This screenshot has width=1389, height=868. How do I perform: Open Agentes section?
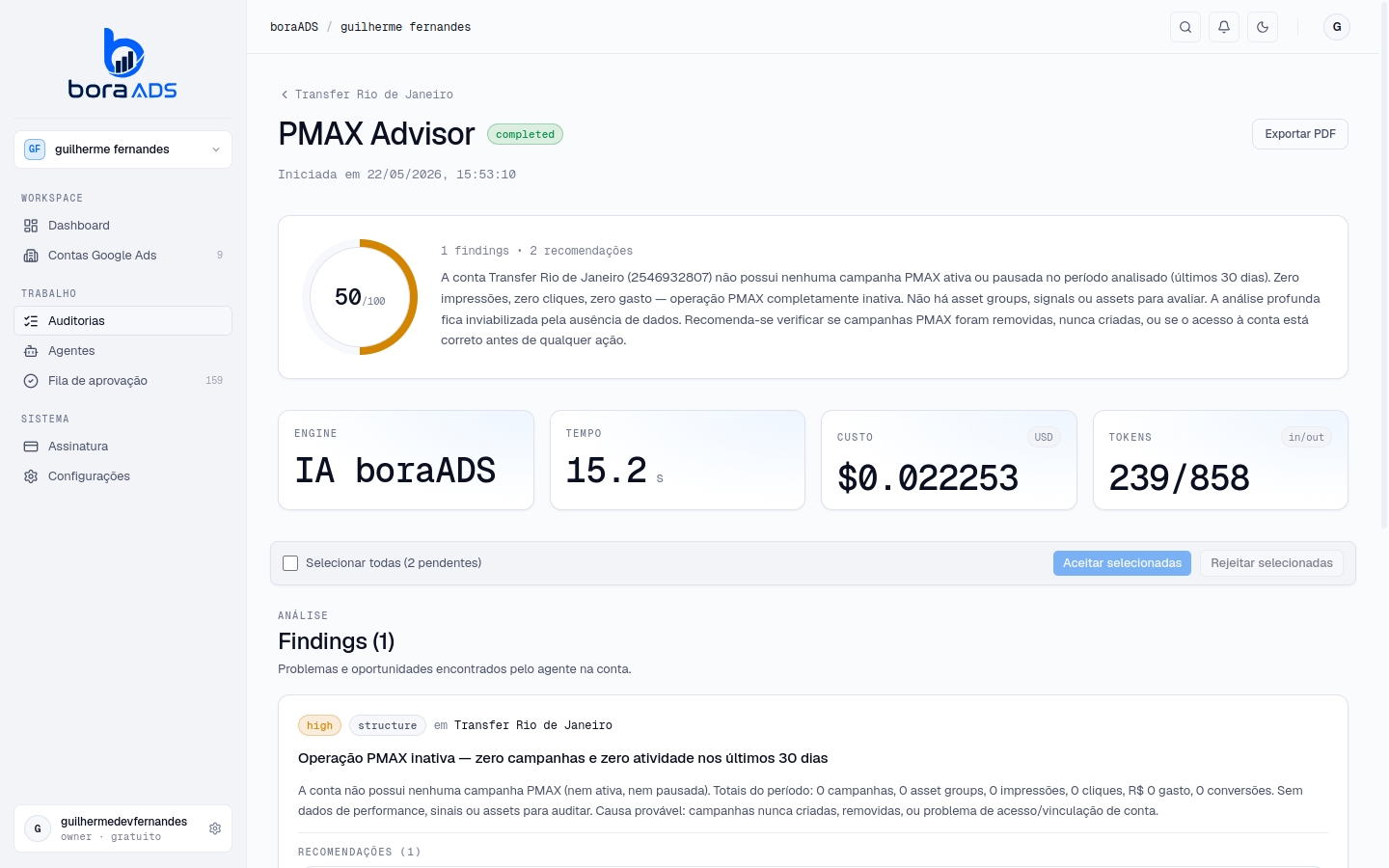tap(123, 351)
